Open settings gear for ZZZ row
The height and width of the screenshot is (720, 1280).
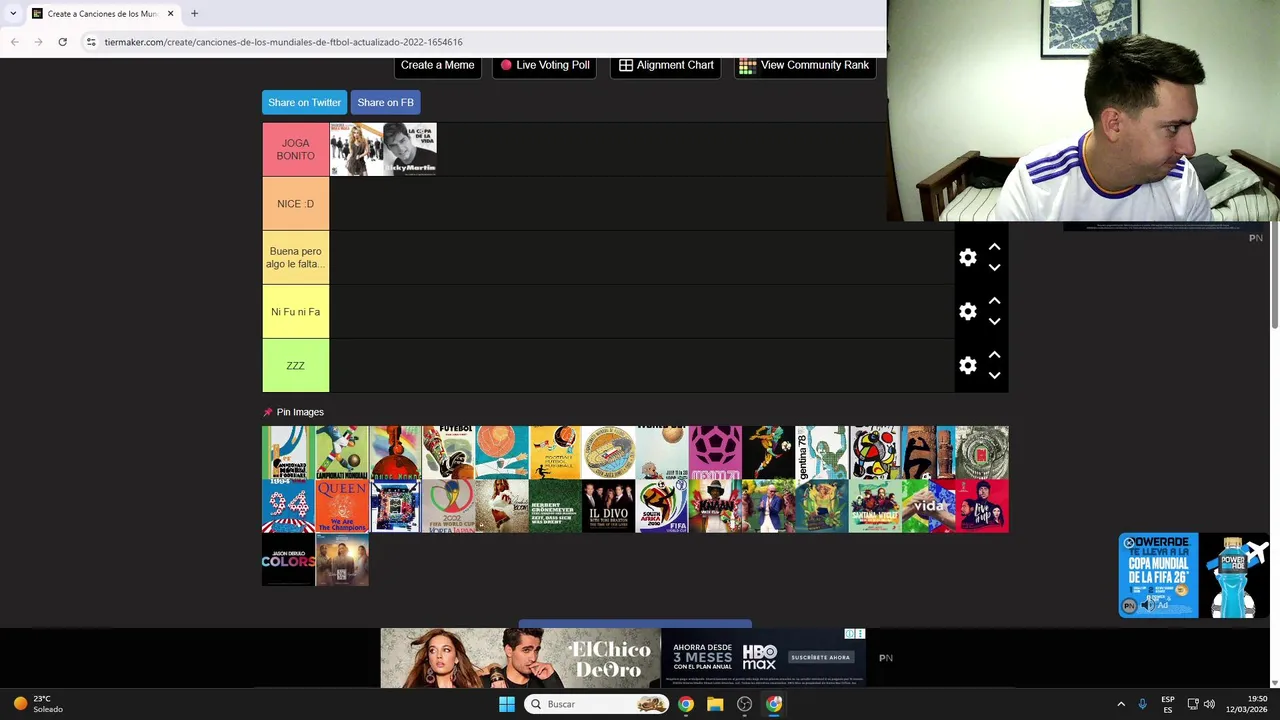pos(967,365)
